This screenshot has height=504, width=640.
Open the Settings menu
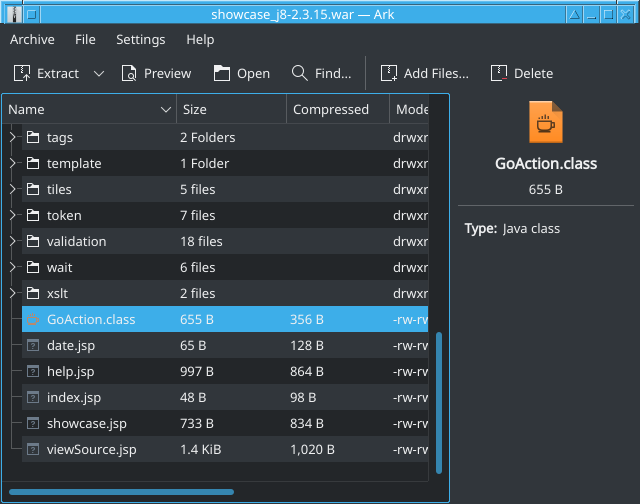(x=140, y=40)
